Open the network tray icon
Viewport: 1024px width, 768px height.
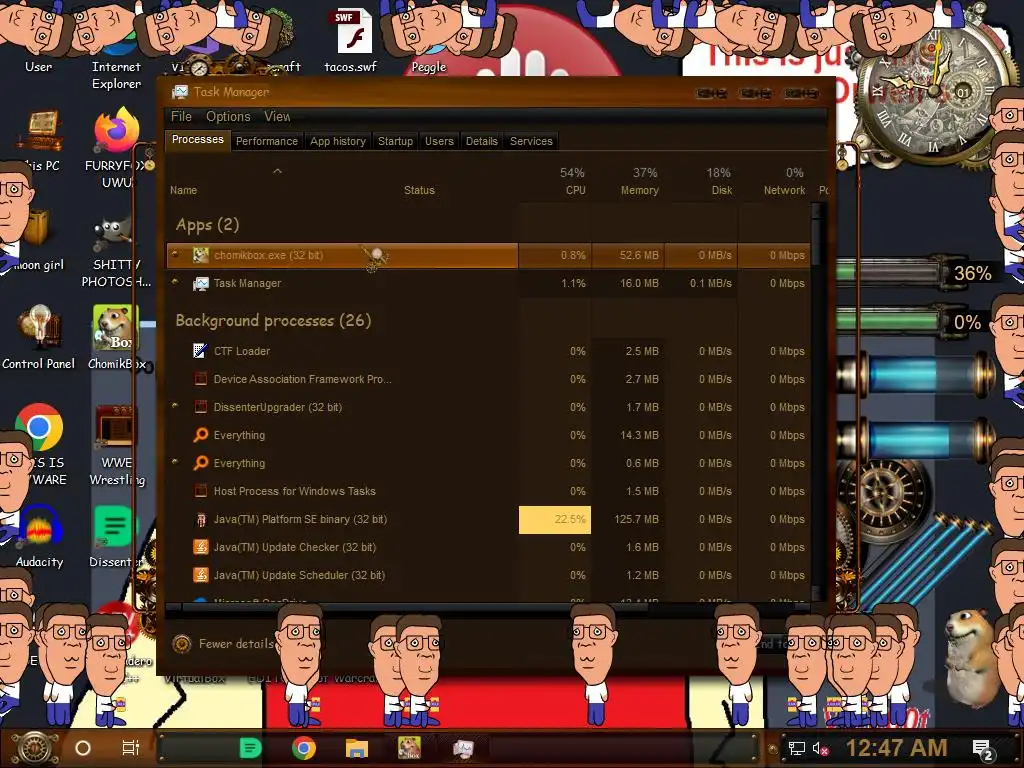(797, 749)
